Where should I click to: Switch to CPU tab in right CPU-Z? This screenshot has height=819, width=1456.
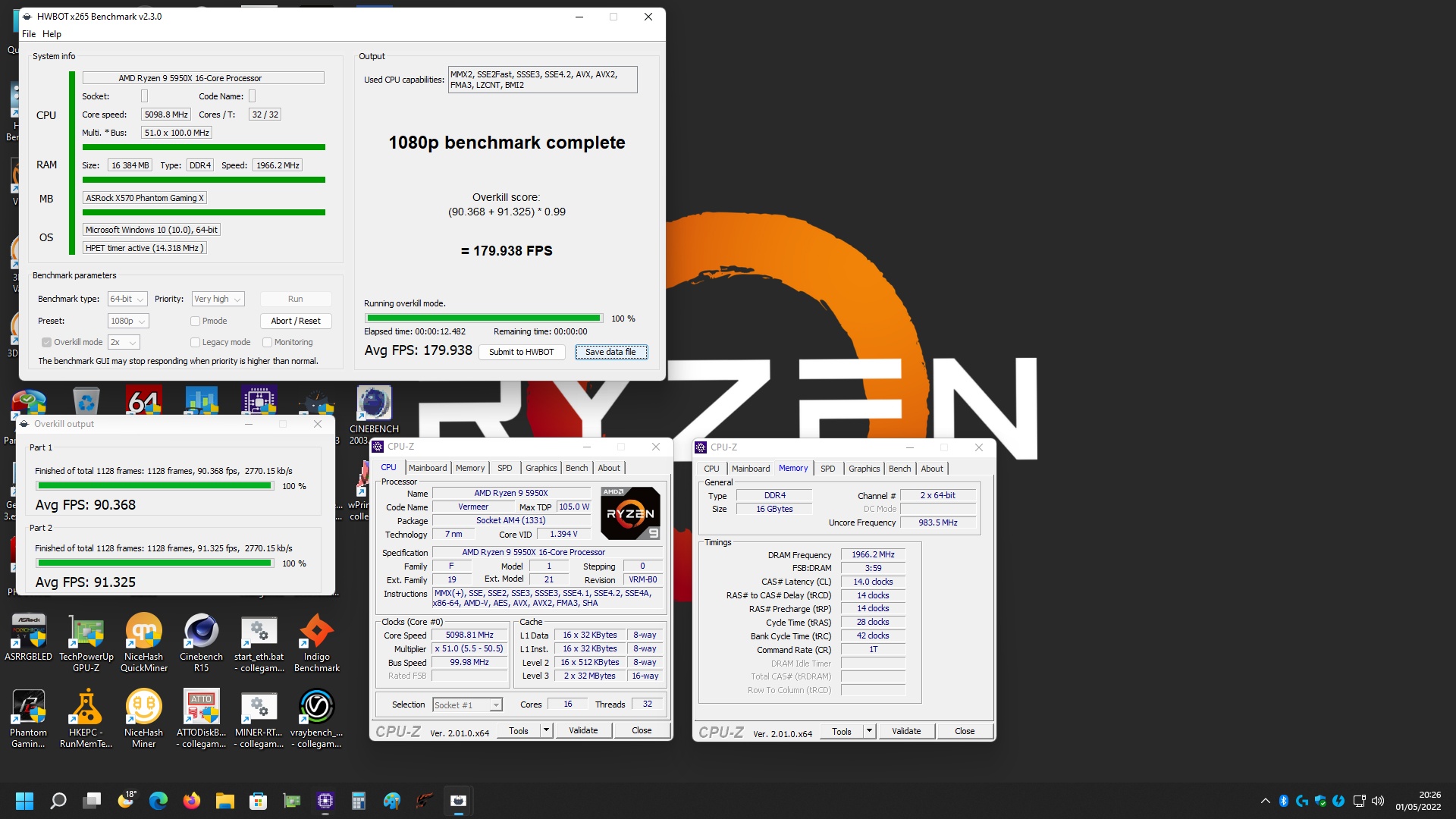pos(711,469)
